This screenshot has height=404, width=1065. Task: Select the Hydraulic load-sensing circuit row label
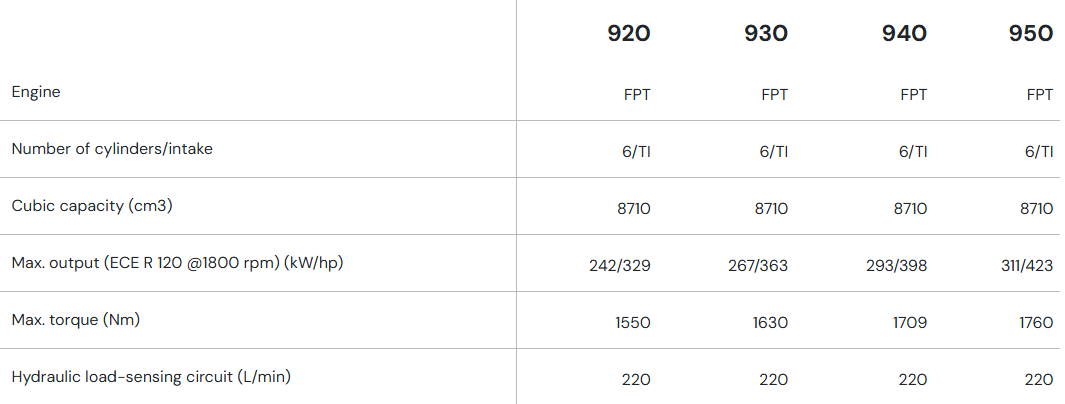pos(151,377)
